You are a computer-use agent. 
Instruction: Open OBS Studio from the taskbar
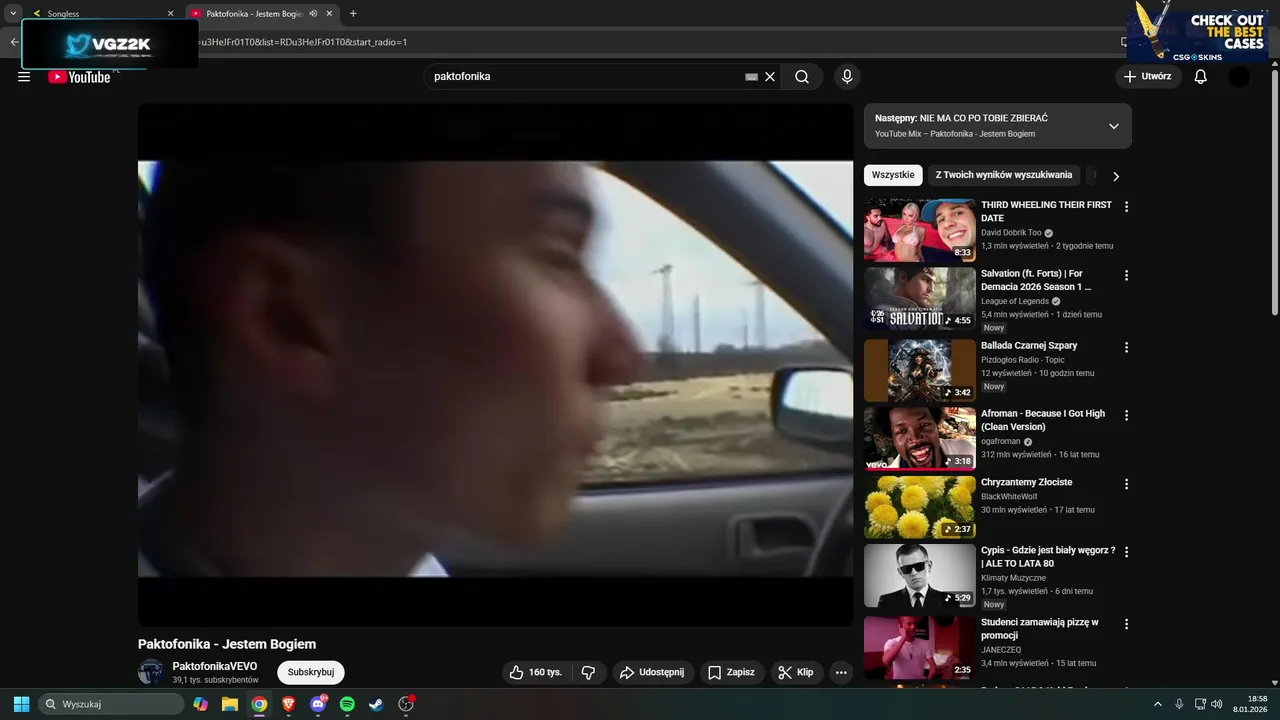pyautogui.click(x=406, y=704)
